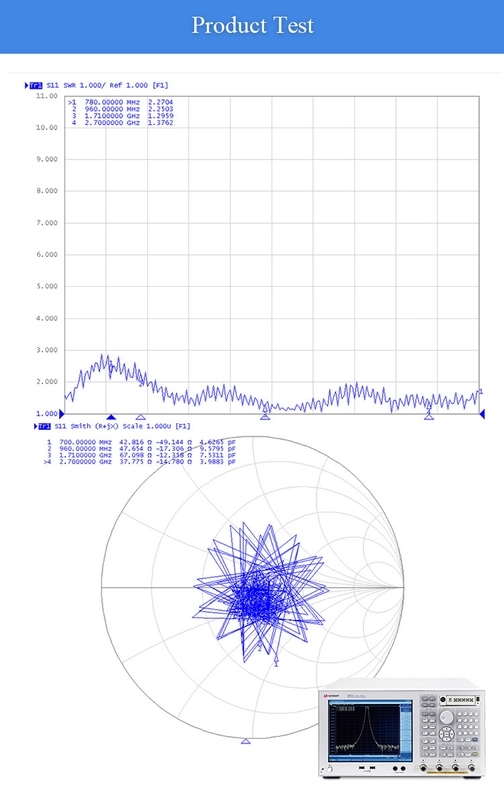504x800 pixels.
Task: Click the green key on analyzer keypad
Action: pyautogui.click(x=475, y=754)
